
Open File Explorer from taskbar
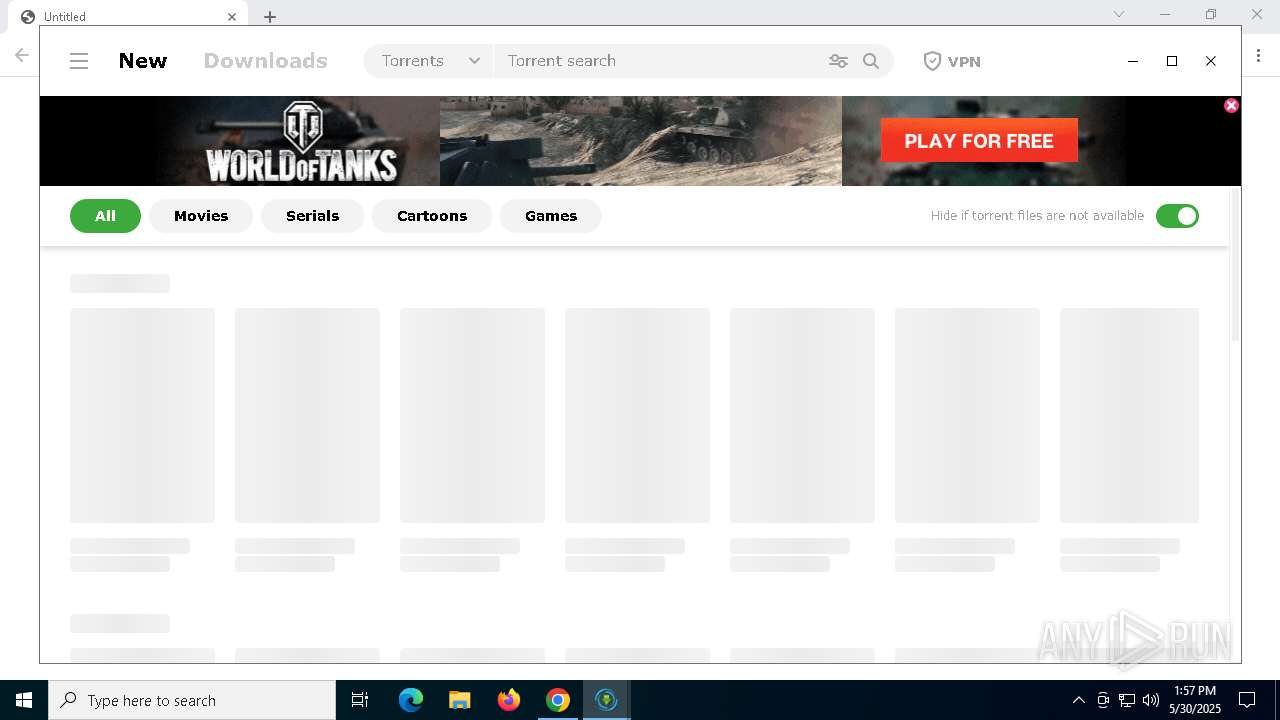460,700
